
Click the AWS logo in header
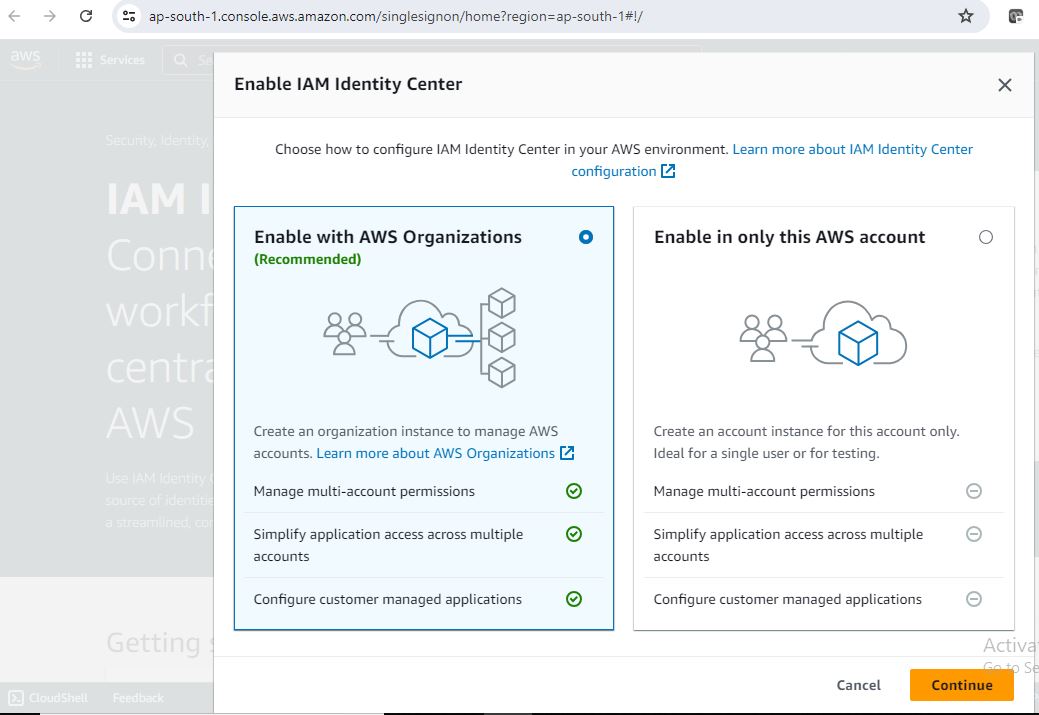[25, 59]
